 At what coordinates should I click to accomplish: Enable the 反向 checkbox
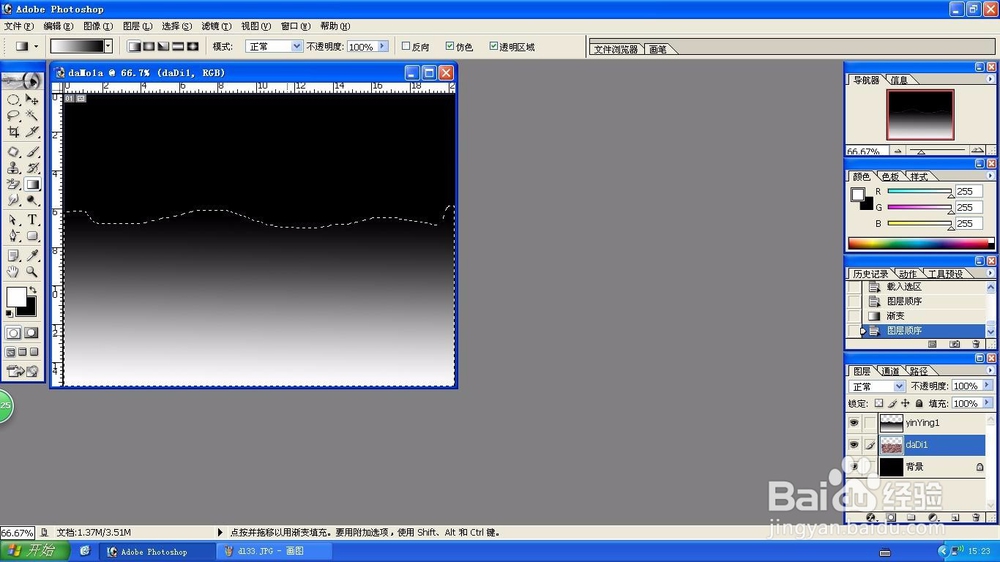(x=406, y=46)
